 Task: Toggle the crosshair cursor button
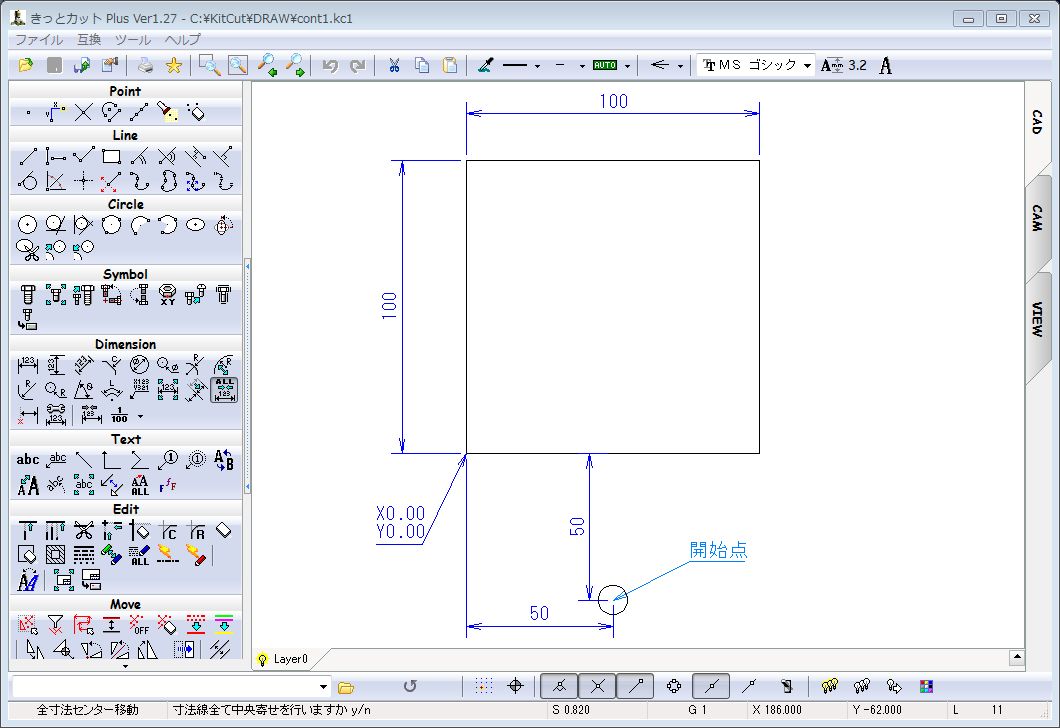(515, 686)
